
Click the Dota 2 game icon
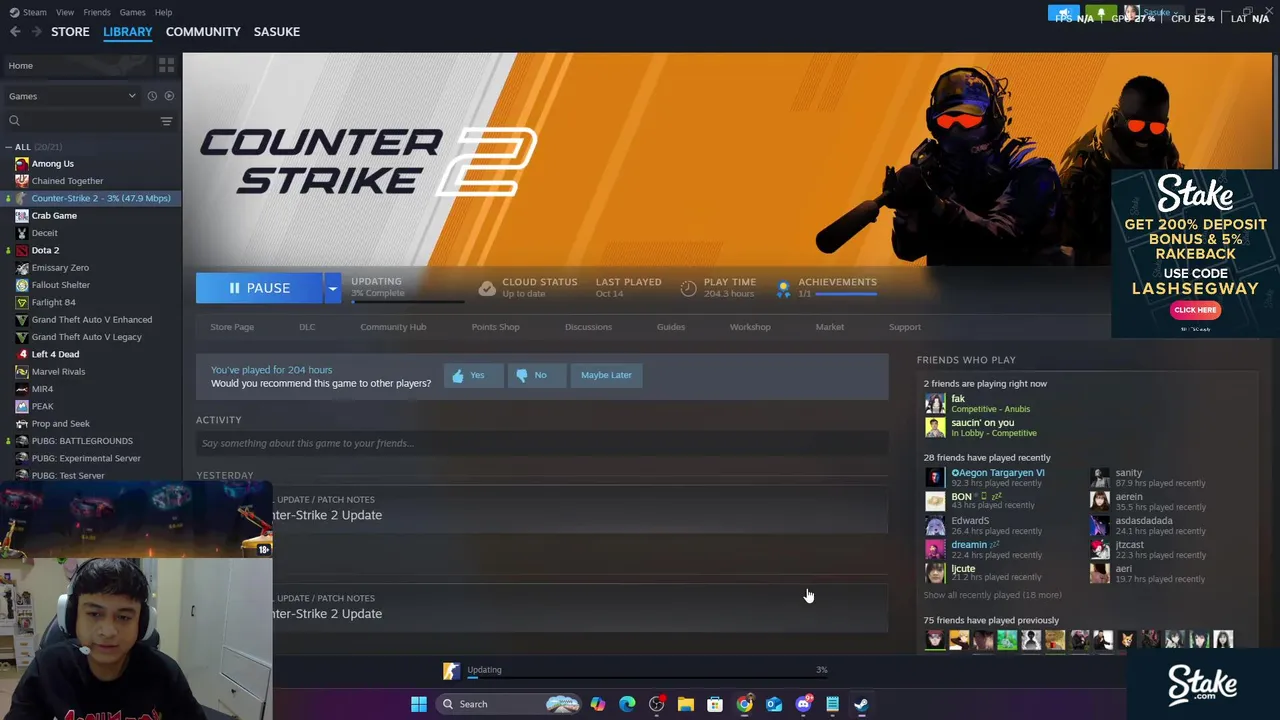22,250
